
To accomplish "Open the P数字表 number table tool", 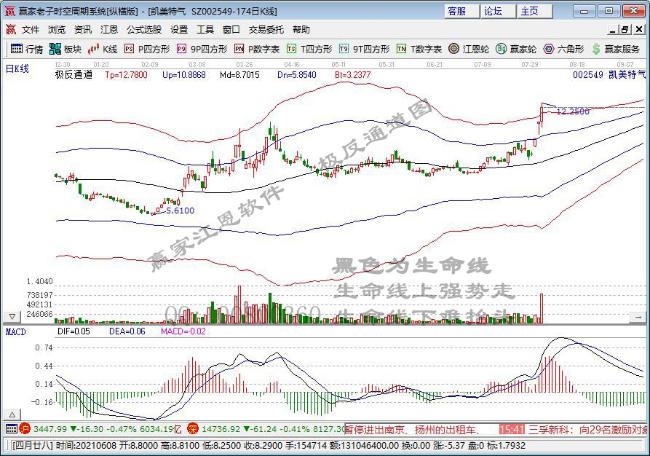I will pos(257,49).
